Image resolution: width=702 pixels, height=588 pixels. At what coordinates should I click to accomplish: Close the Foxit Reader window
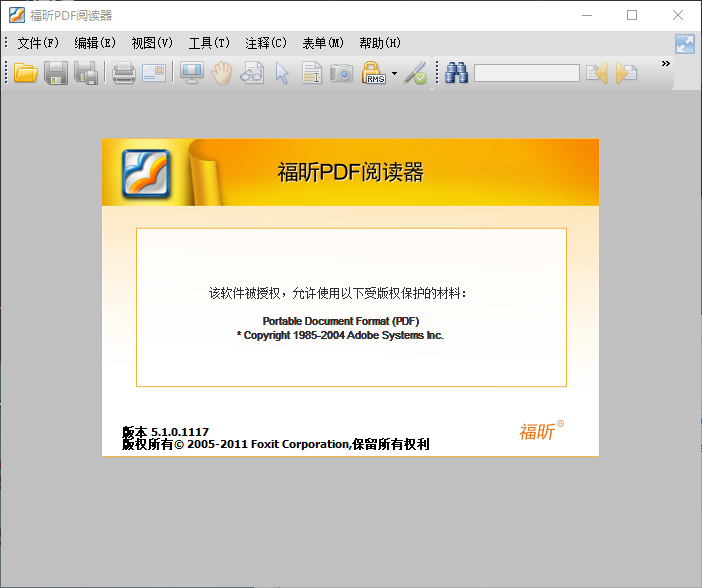[x=678, y=15]
